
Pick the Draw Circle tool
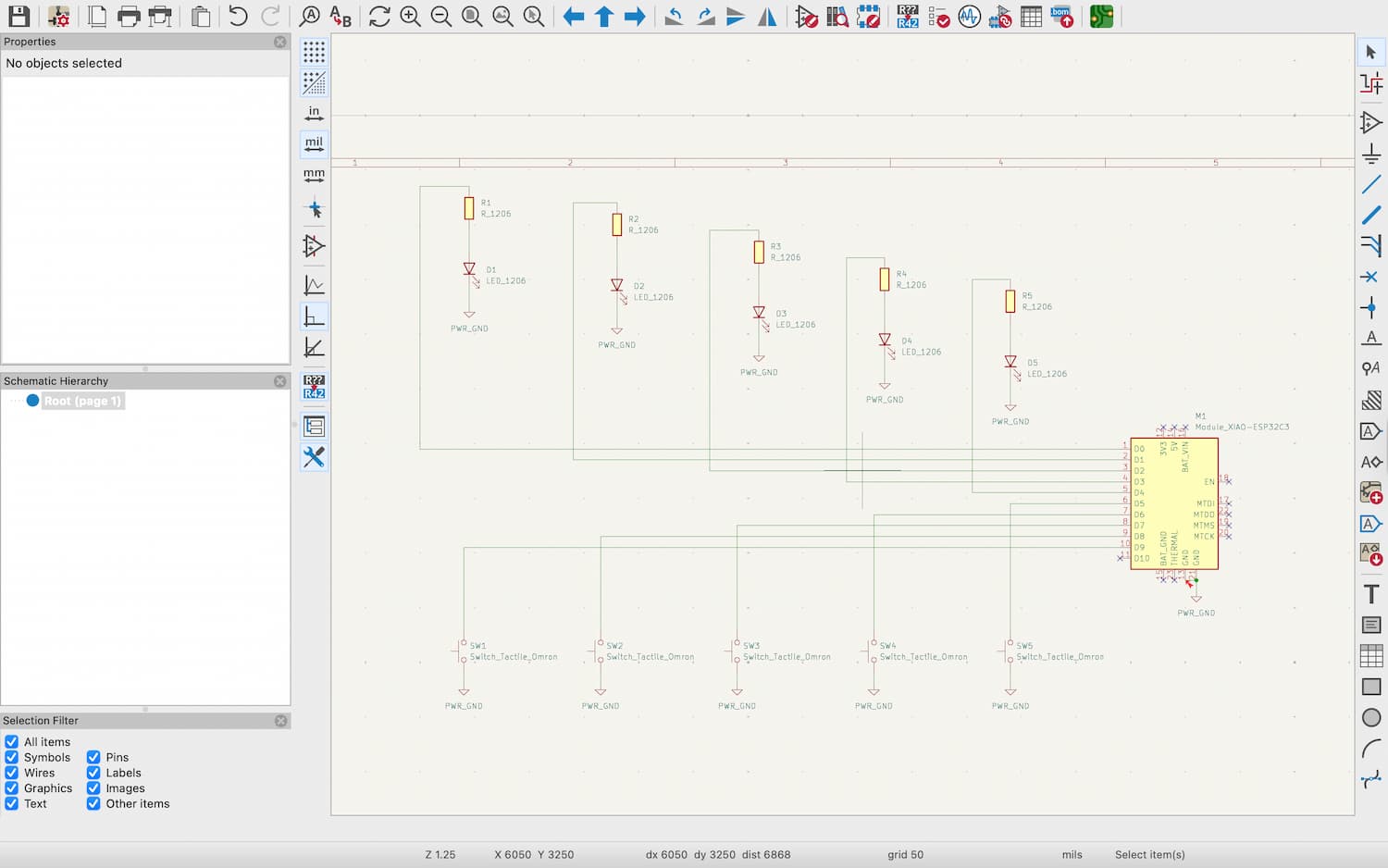pyautogui.click(x=1371, y=717)
